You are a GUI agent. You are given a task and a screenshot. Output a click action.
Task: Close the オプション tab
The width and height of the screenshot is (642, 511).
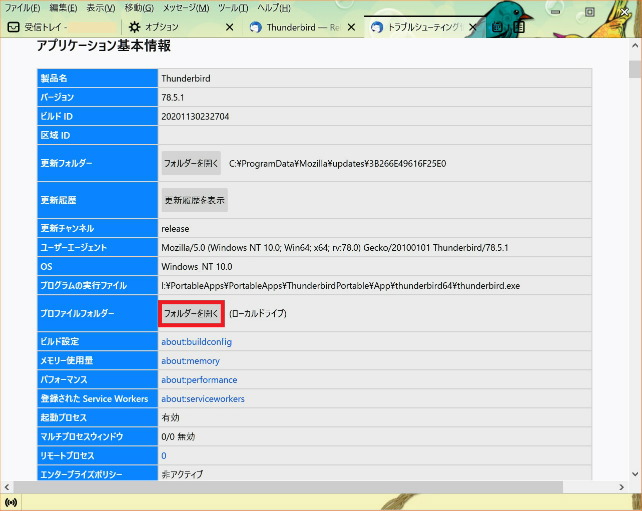(x=230, y=27)
